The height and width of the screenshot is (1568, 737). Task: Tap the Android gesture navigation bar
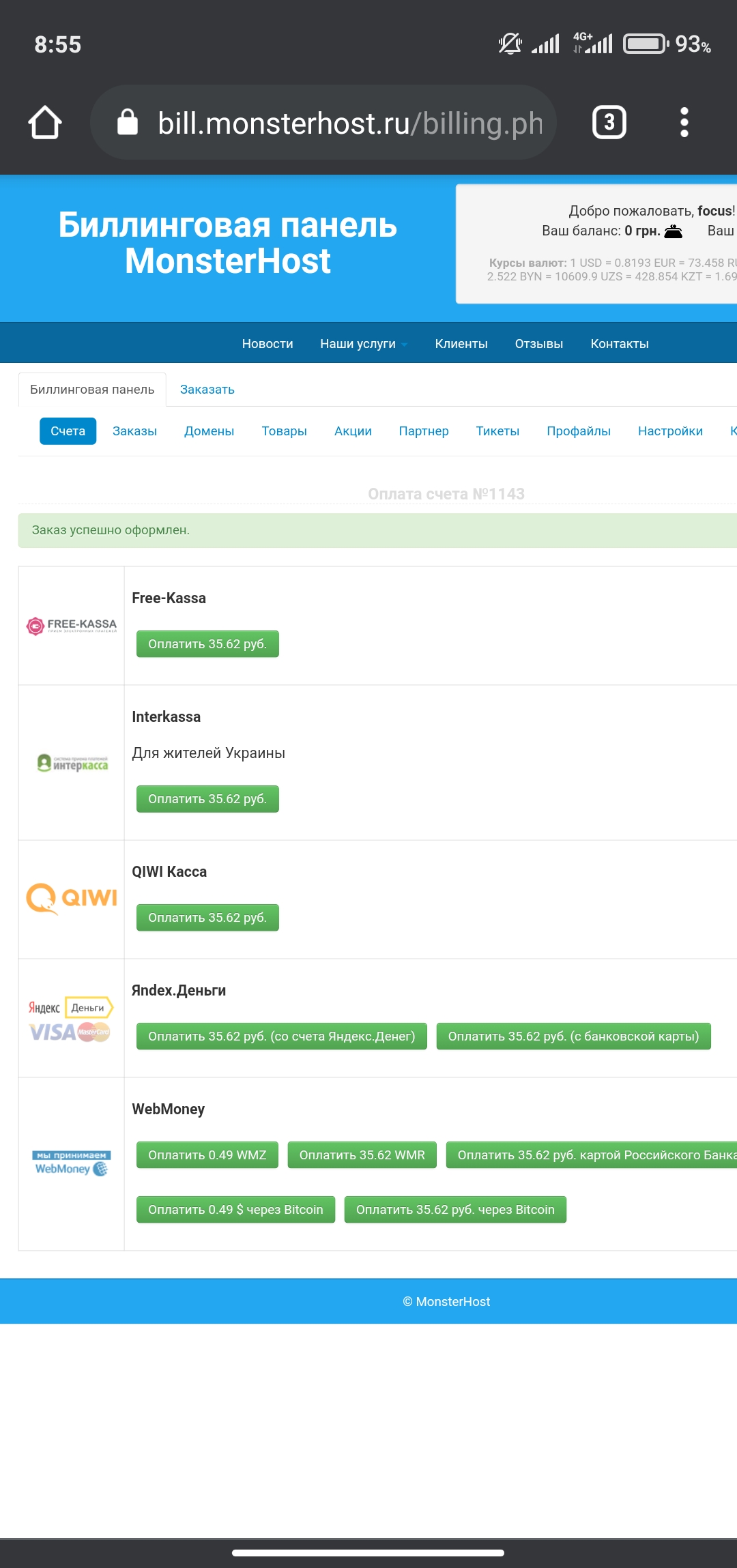368,1553
